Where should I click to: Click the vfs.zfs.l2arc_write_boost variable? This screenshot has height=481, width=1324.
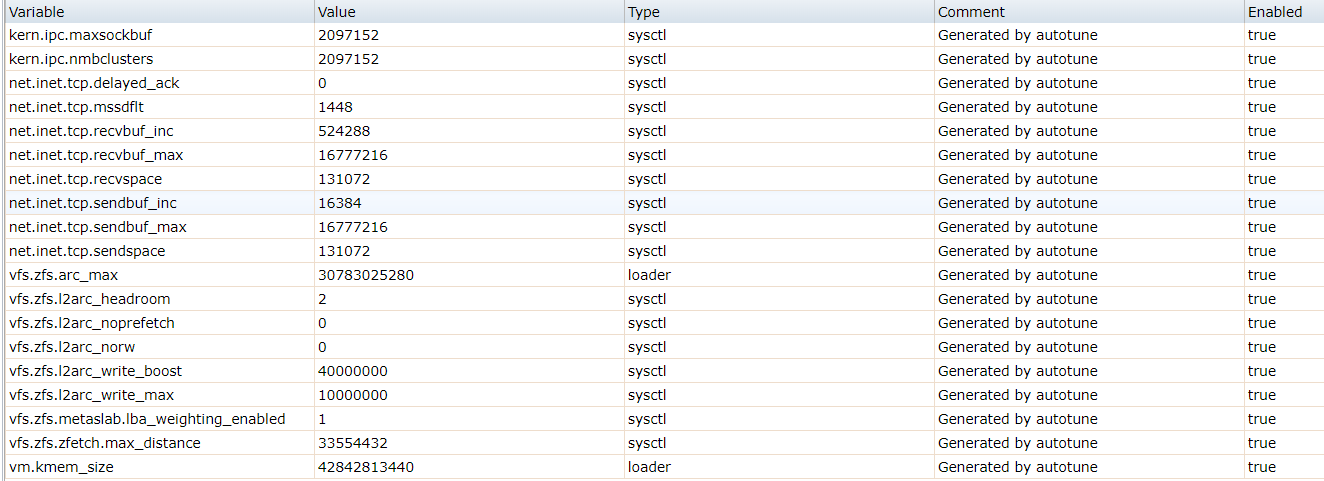(x=95, y=371)
